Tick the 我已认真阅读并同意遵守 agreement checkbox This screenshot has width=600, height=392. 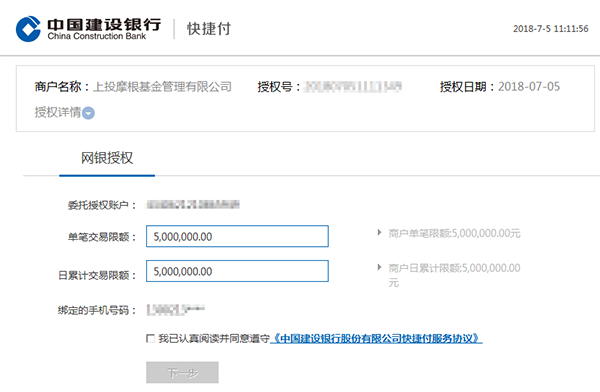(150, 338)
